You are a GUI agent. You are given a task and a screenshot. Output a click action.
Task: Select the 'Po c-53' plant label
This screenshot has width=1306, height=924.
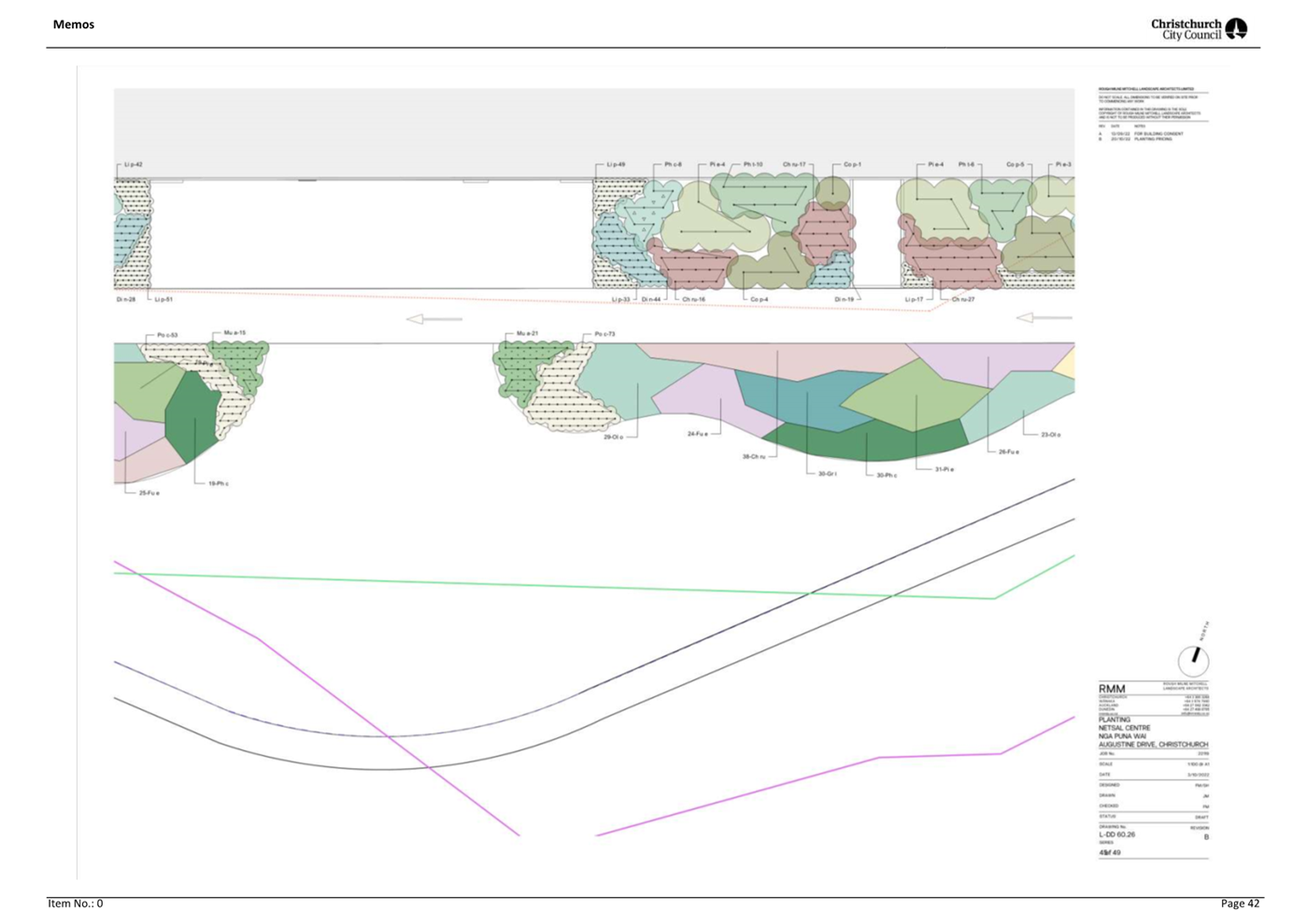point(167,334)
